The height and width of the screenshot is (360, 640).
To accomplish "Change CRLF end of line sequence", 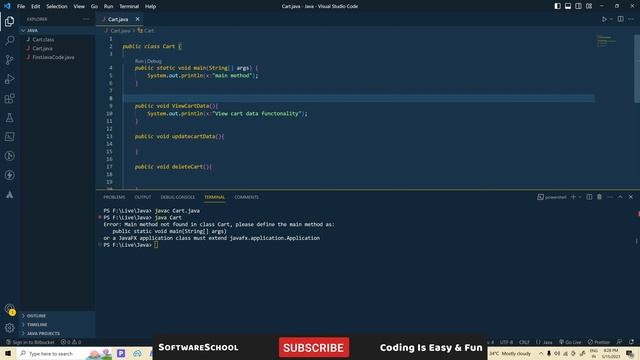I will (524, 342).
